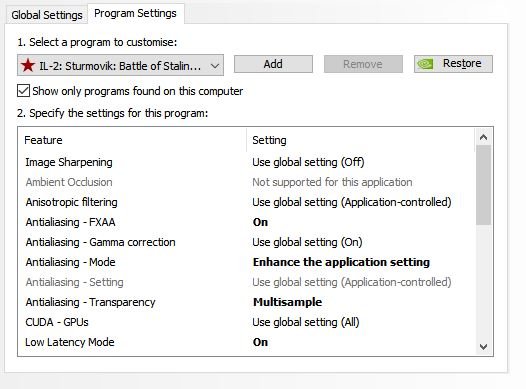The height and width of the screenshot is (389, 526).
Task: Open CUDA GPUs setting Use global setting (All)
Action: 306,322
